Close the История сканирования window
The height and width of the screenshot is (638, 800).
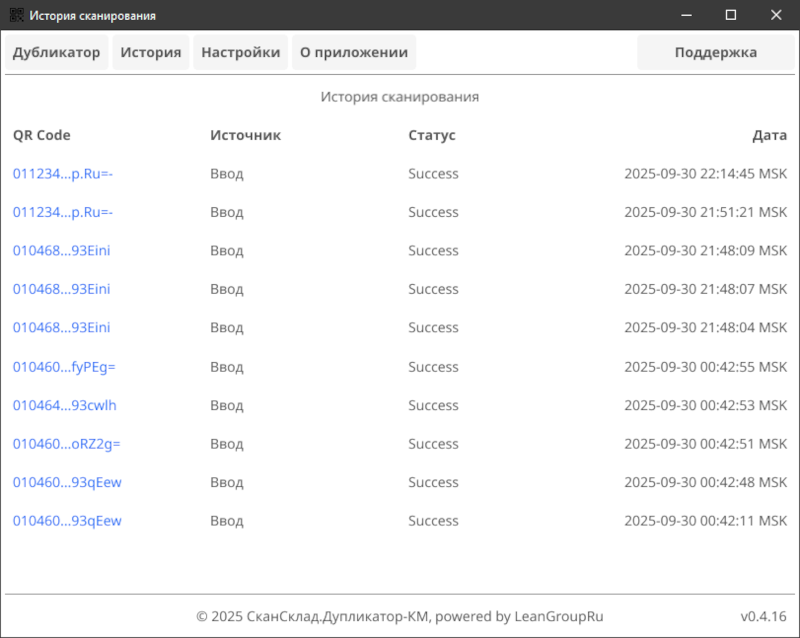tap(776, 15)
